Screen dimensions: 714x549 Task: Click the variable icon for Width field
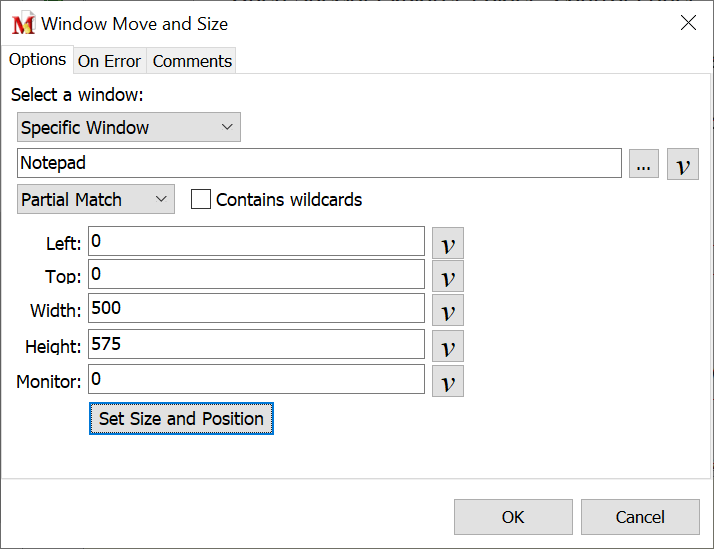[x=448, y=311]
